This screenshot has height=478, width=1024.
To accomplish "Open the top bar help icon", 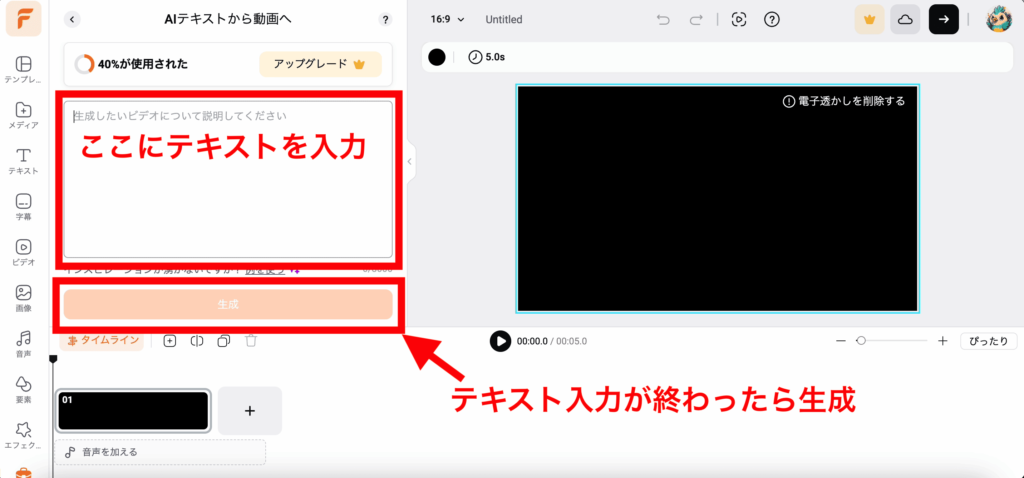I will (772, 20).
